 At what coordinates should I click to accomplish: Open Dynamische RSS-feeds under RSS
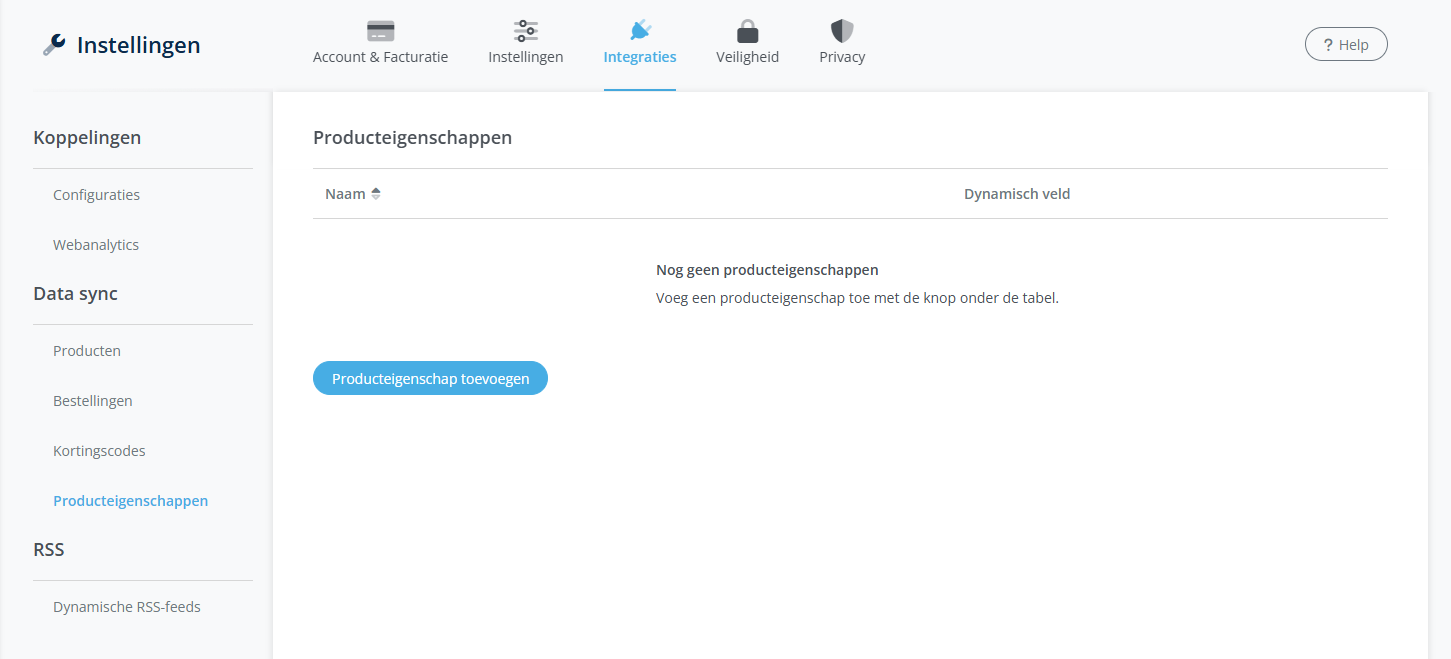[x=126, y=606]
